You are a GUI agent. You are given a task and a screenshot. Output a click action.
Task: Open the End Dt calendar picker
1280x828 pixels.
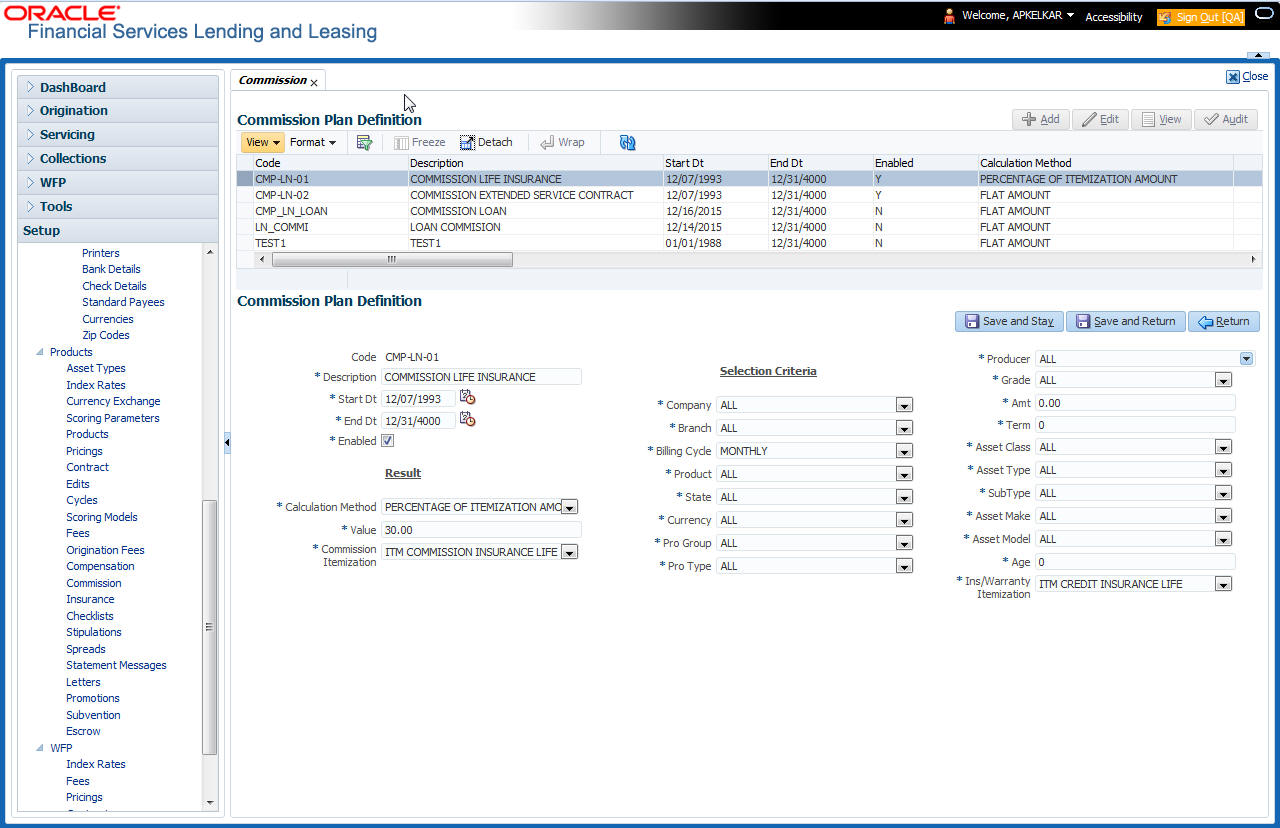(x=467, y=419)
